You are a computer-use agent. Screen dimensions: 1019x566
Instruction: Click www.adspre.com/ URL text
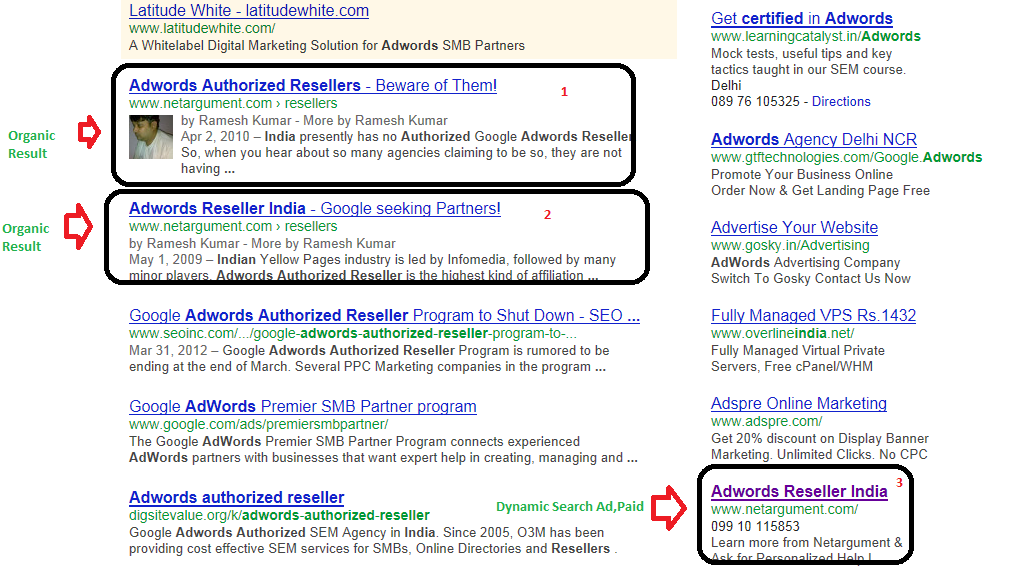pyautogui.click(x=766, y=422)
